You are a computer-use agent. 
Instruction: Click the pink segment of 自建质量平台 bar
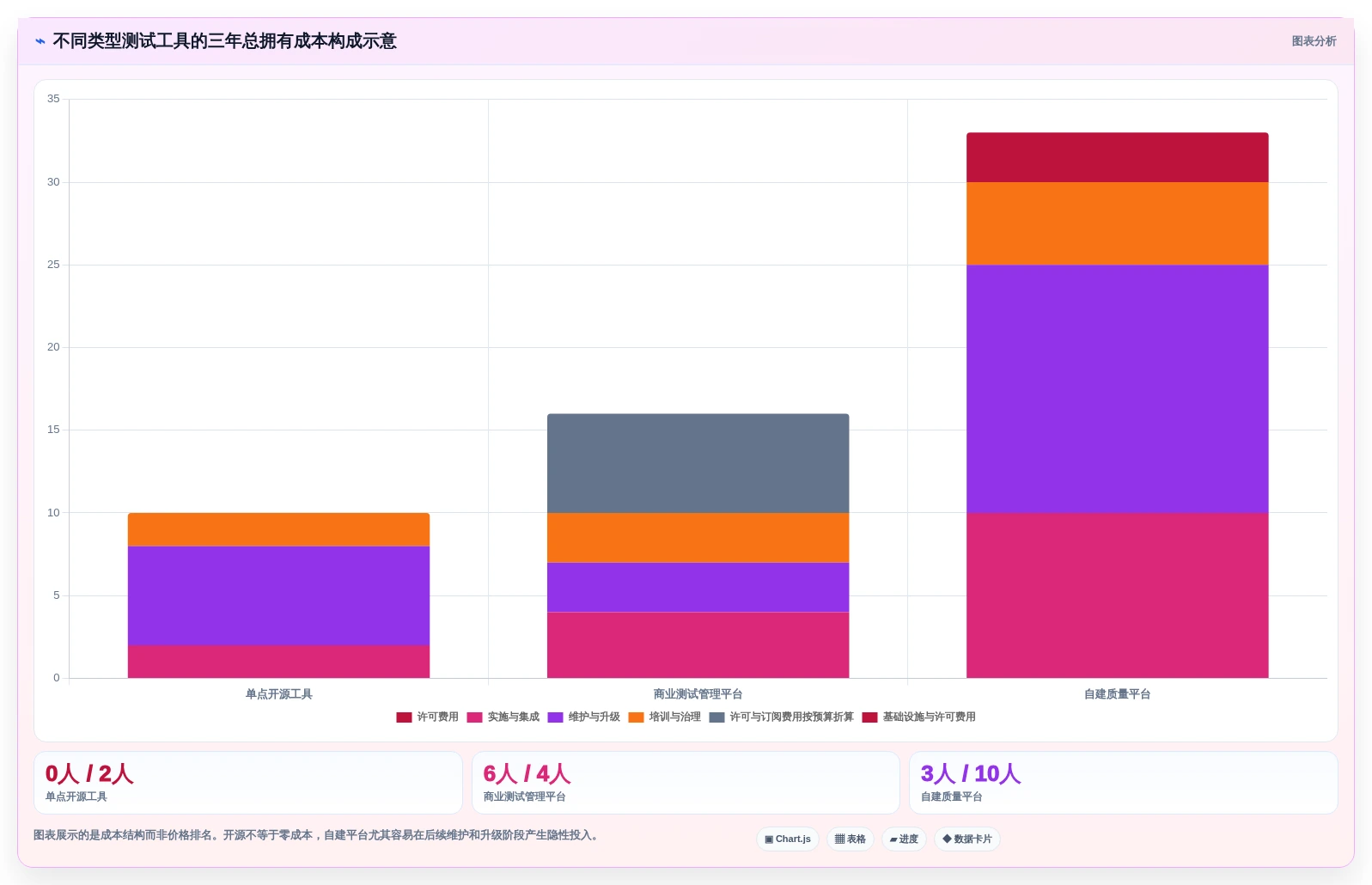[1117, 595]
